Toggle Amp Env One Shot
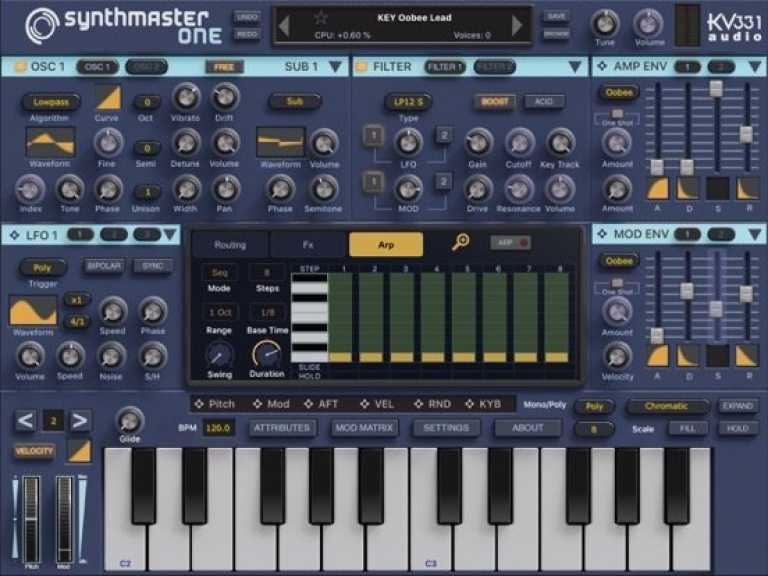768x576 pixels. (x=618, y=113)
